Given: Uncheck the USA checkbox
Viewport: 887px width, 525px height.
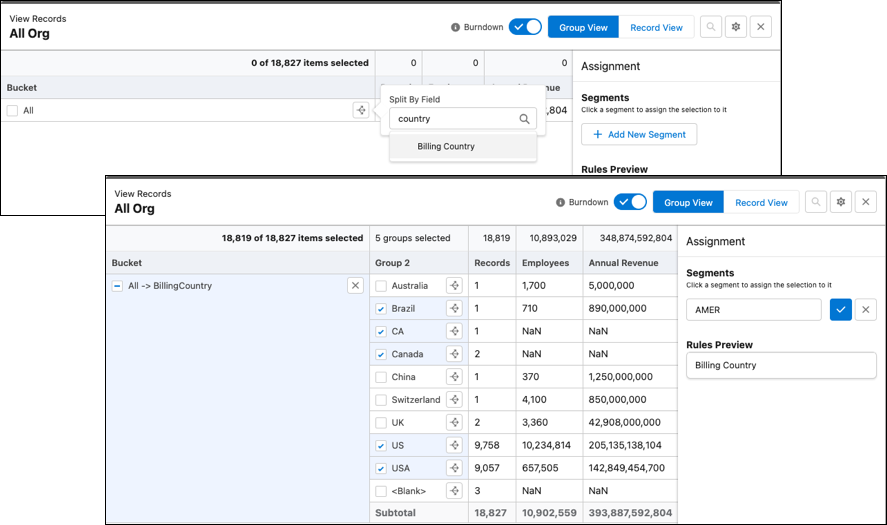Looking at the screenshot, I should click(381, 468).
